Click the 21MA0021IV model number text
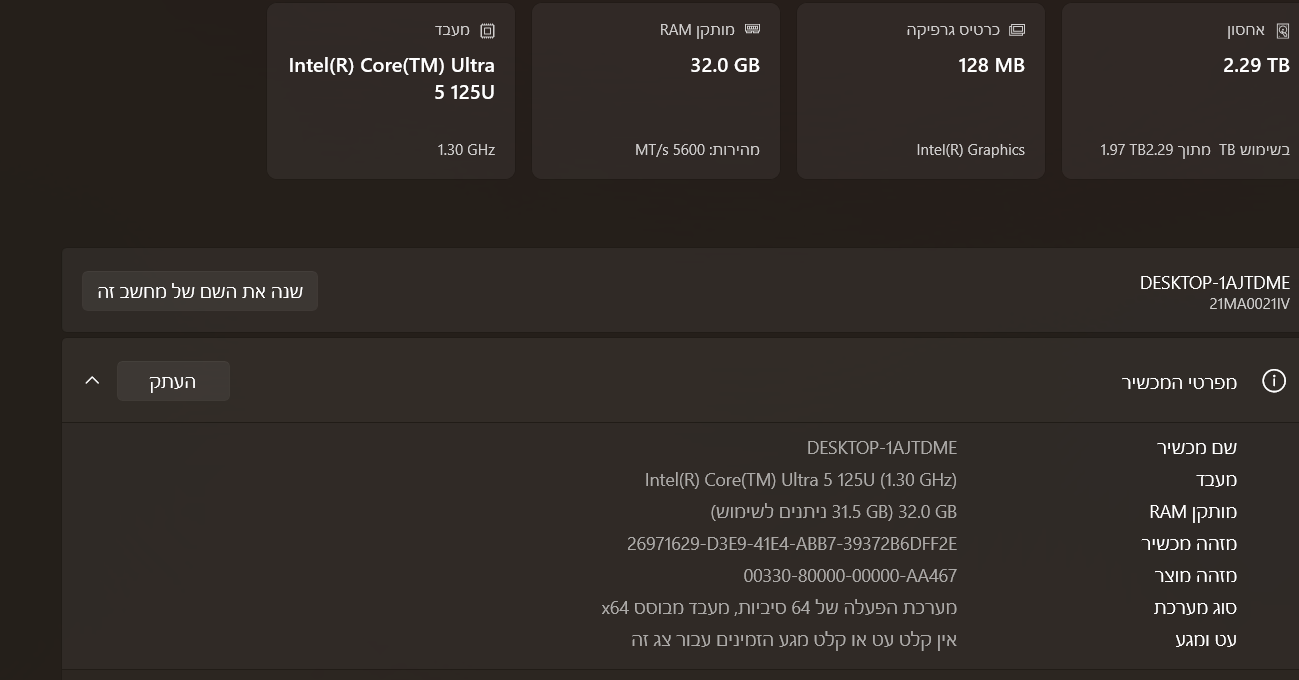 tap(1249, 304)
